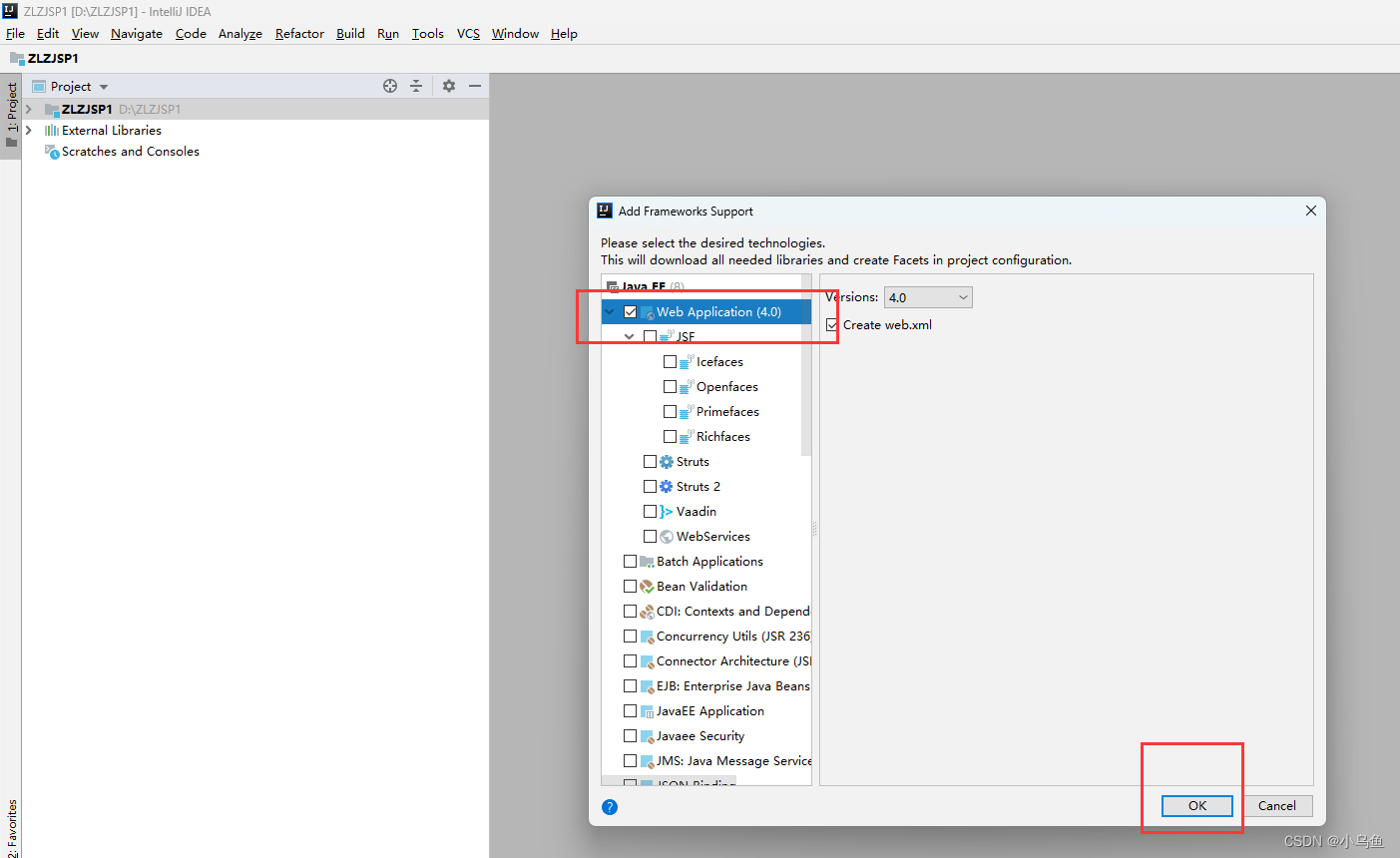Image resolution: width=1400 pixels, height=858 pixels.
Task: Enable the JSF checkbox
Action: coord(650,337)
